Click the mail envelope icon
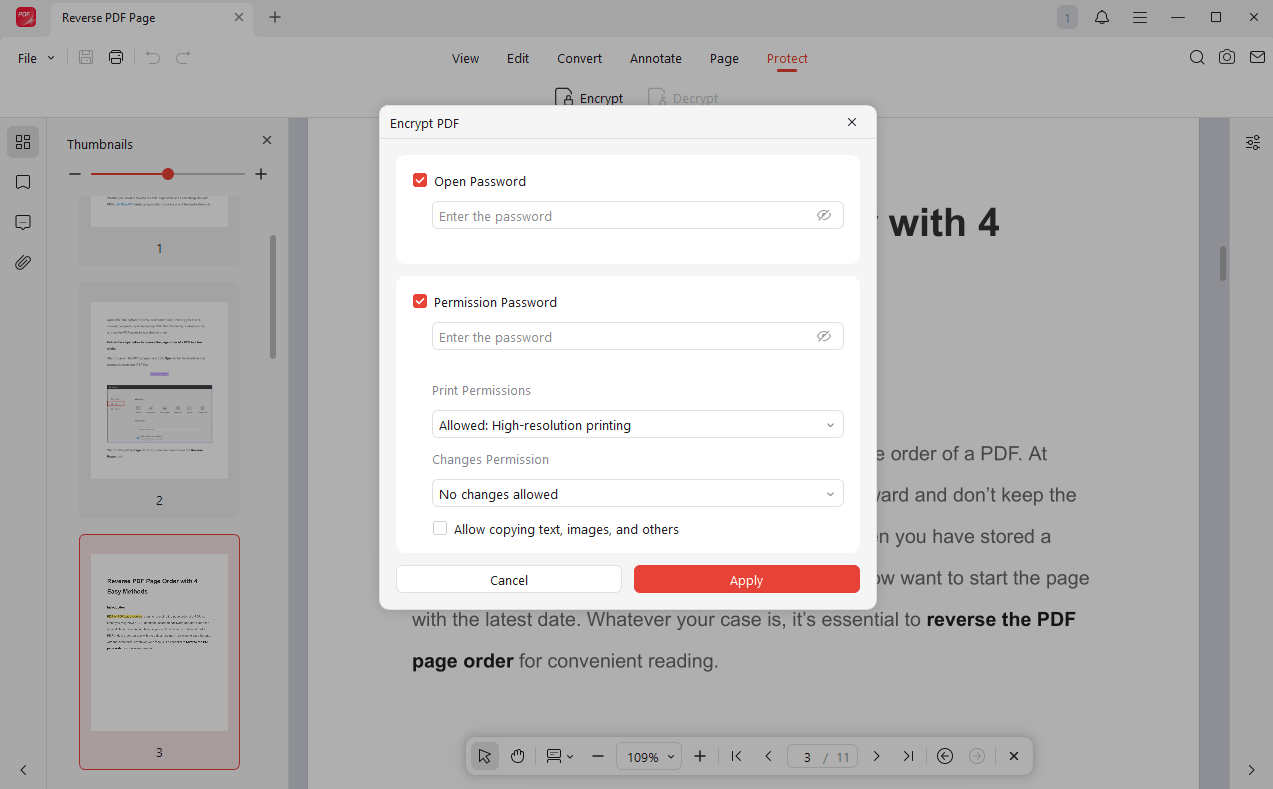The width and height of the screenshot is (1273, 789). [x=1257, y=58]
